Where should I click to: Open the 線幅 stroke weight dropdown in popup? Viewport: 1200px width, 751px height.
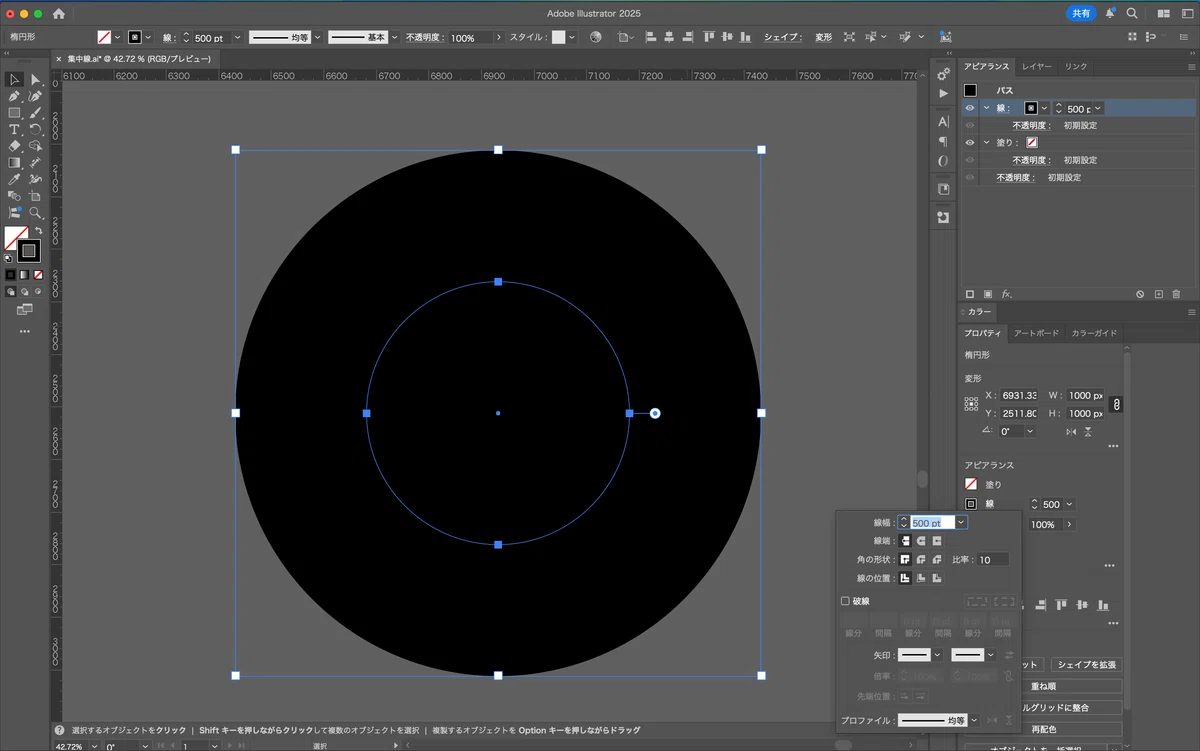[961, 522]
